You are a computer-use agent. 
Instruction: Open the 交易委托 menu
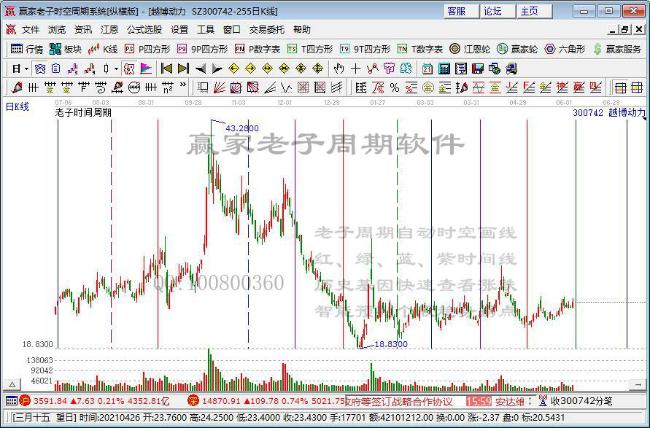point(267,29)
